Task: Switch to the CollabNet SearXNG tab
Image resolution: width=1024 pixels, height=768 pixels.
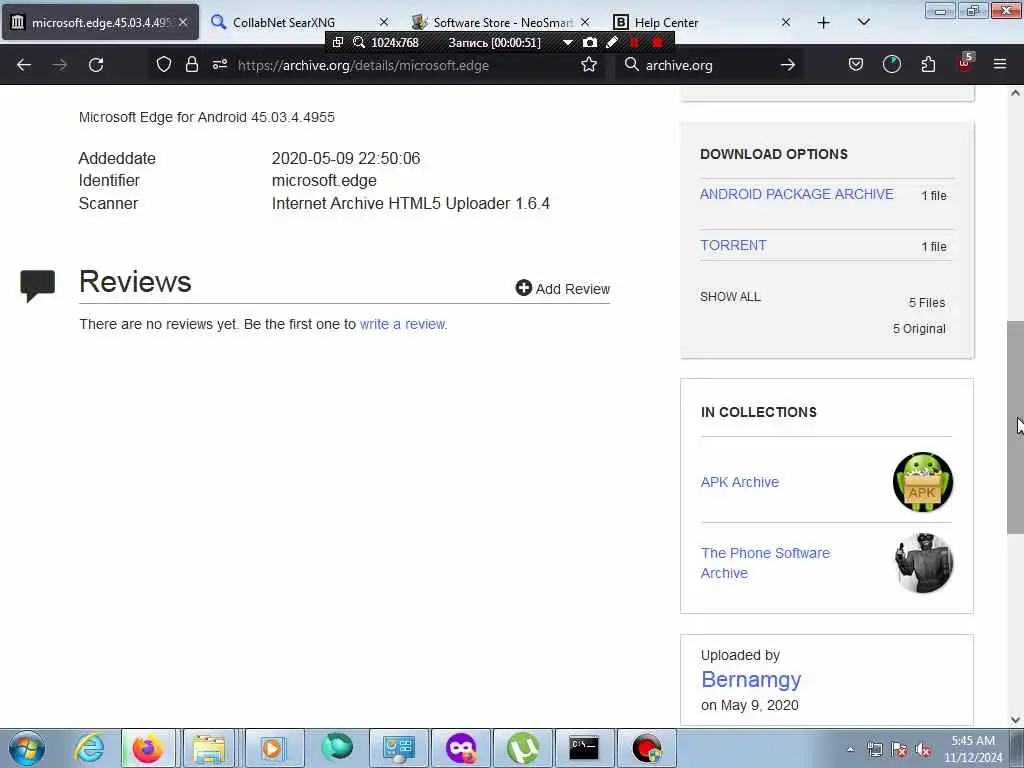Action: point(283,22)
